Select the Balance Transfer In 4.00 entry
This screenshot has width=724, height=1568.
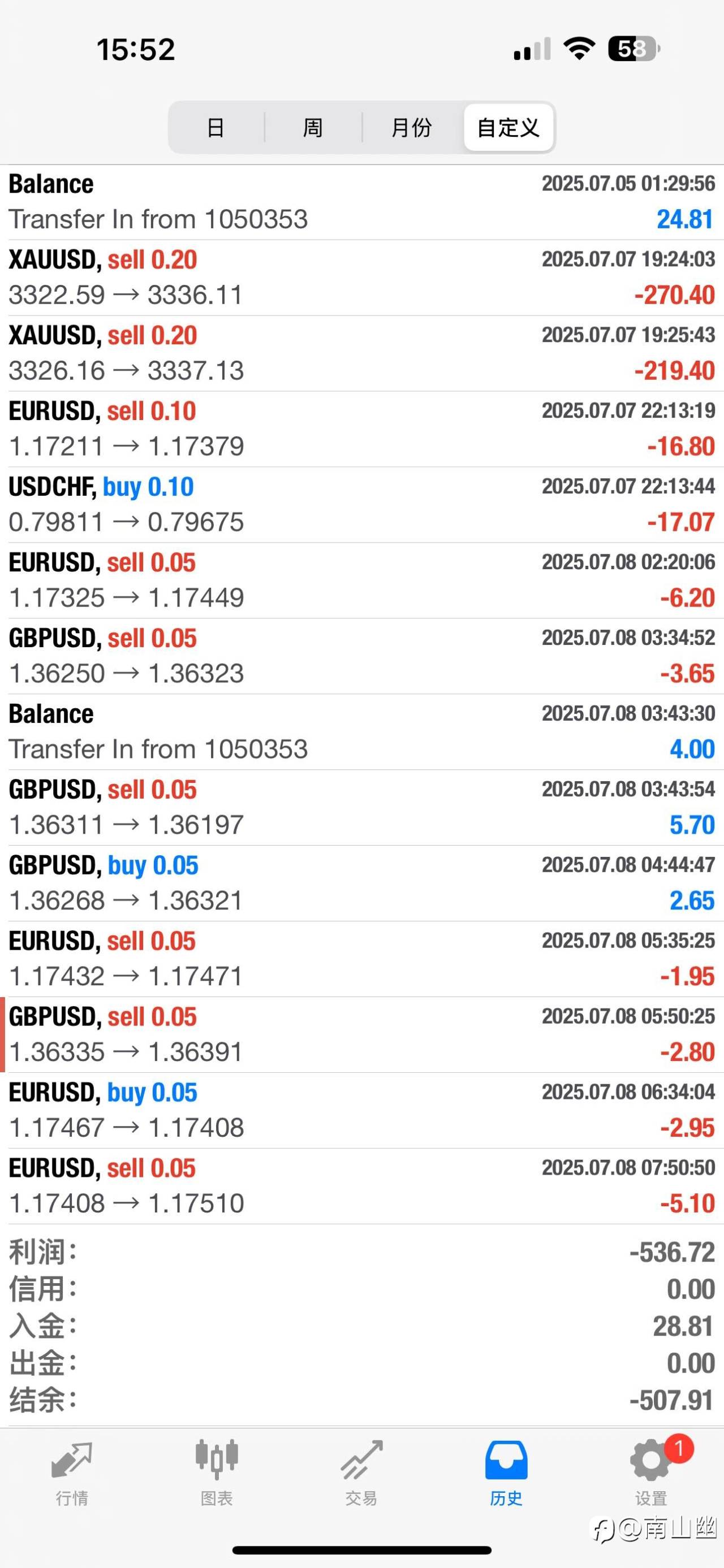click(361, 731)
